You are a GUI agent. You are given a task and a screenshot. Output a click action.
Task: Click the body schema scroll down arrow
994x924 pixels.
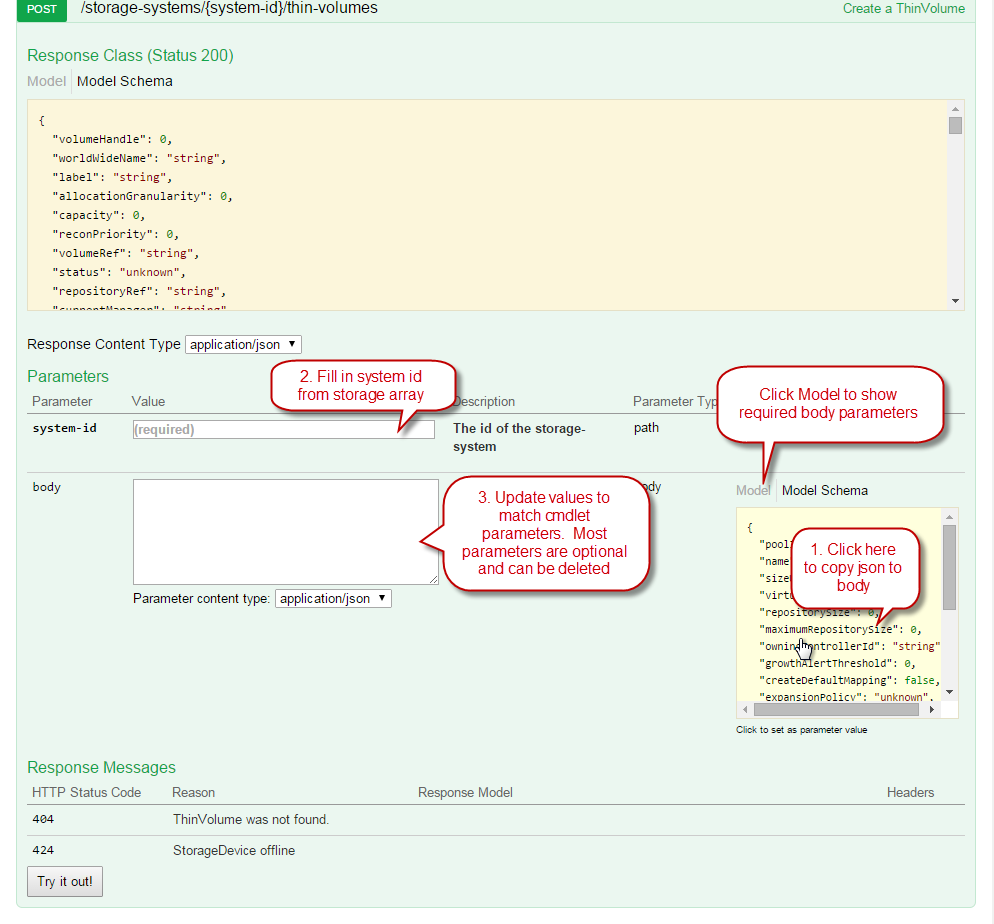point(949,692)
